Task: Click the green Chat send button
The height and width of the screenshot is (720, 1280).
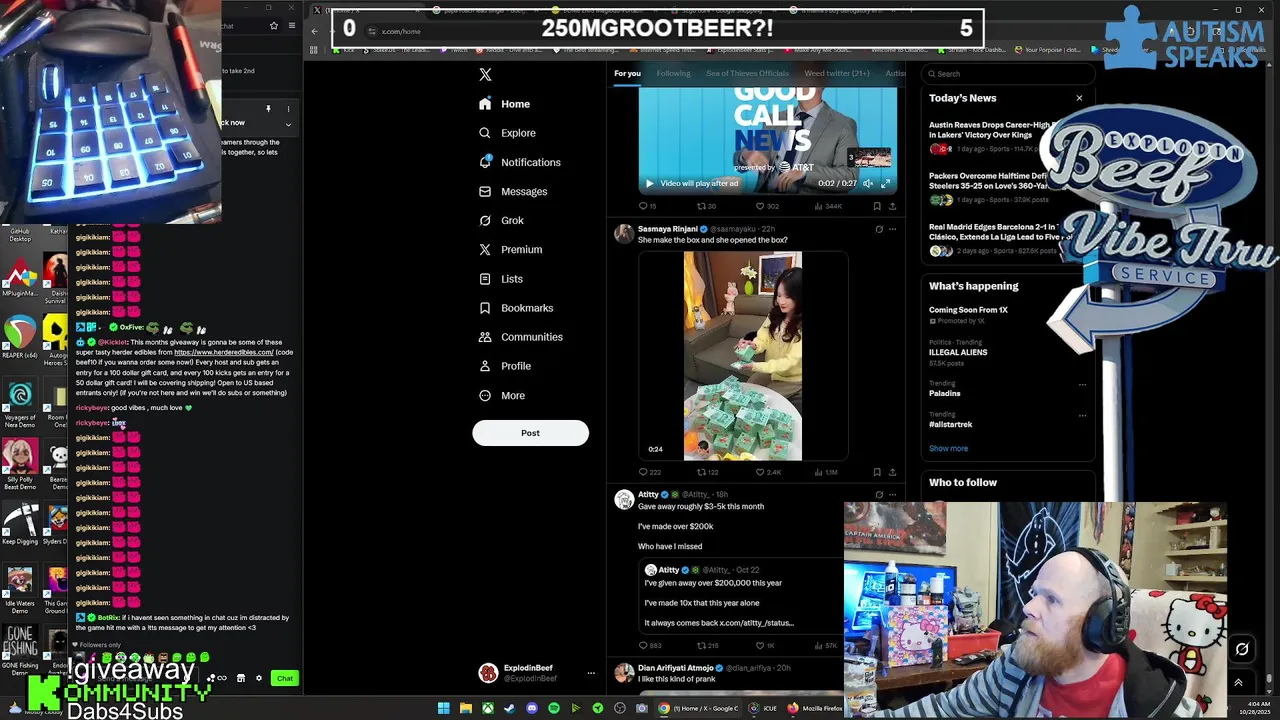Action: (x=285, y=679)
